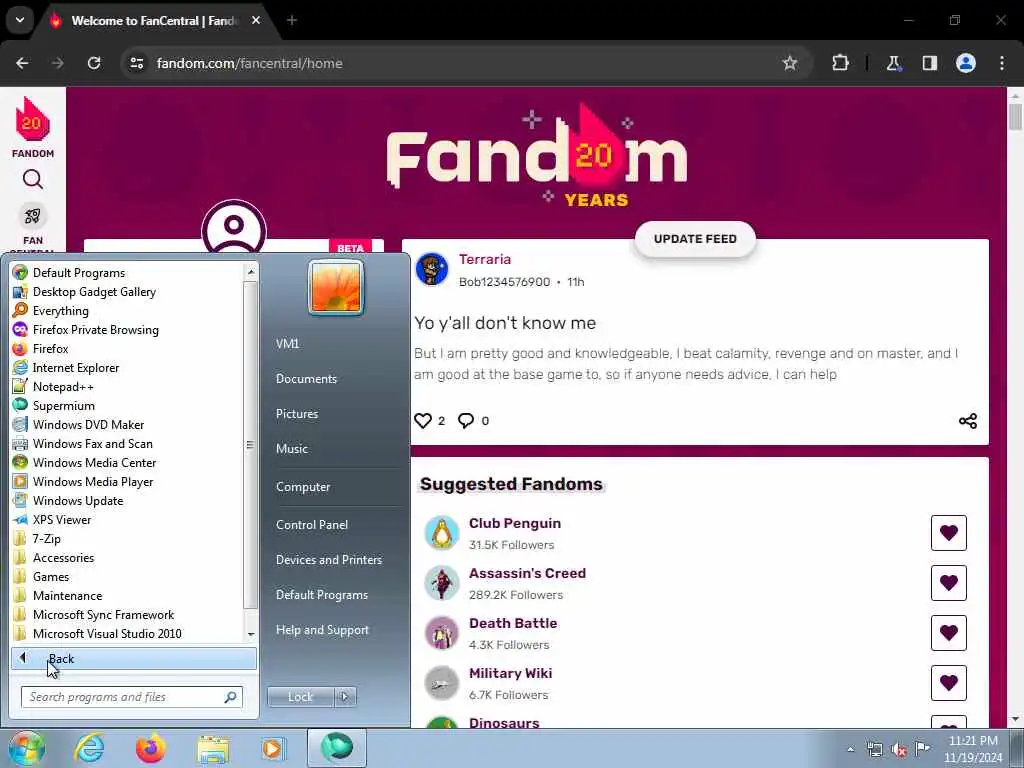
Task: Open the Death Battle fandom link
Action: [x=513, y=623]
